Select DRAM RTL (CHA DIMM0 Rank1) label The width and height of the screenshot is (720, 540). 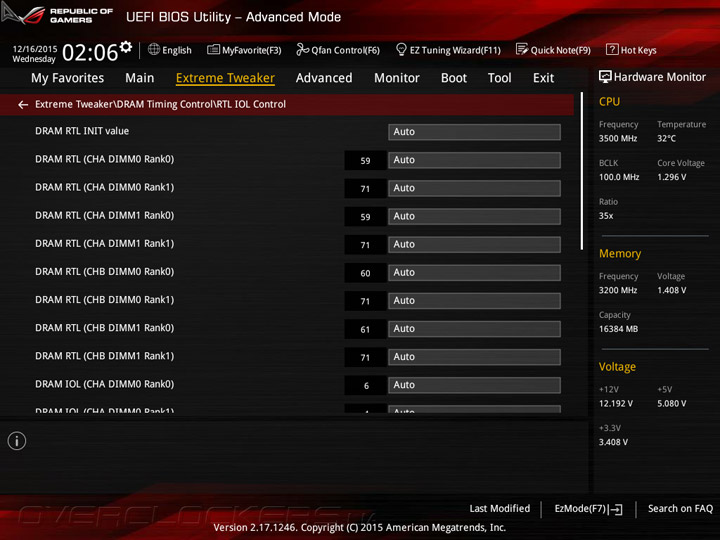coord(105,187)
